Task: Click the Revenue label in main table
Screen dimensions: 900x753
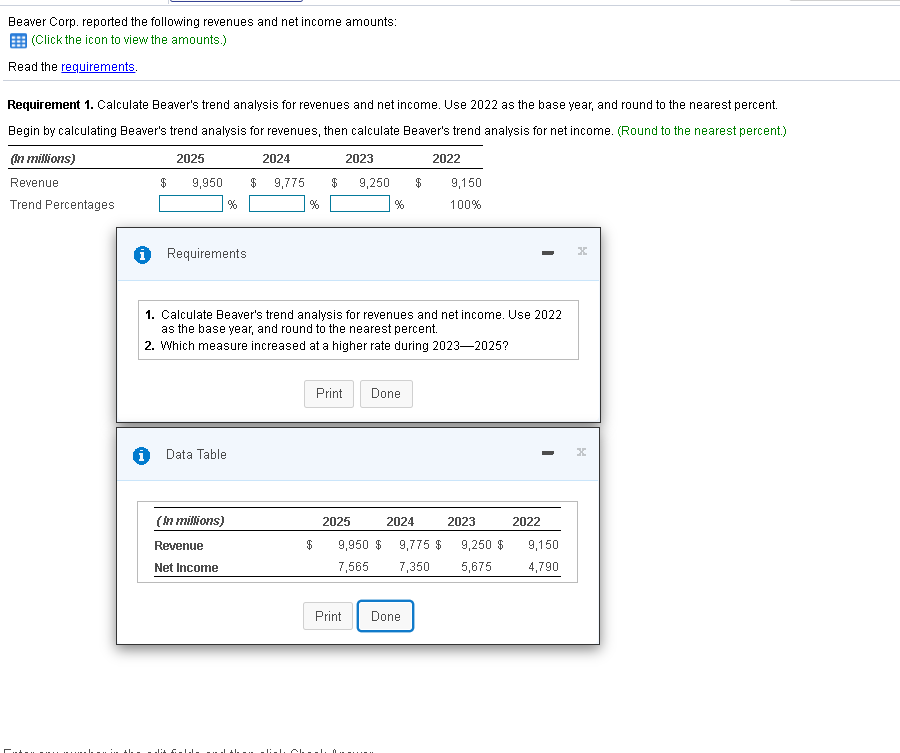Action: click(34, 183)
